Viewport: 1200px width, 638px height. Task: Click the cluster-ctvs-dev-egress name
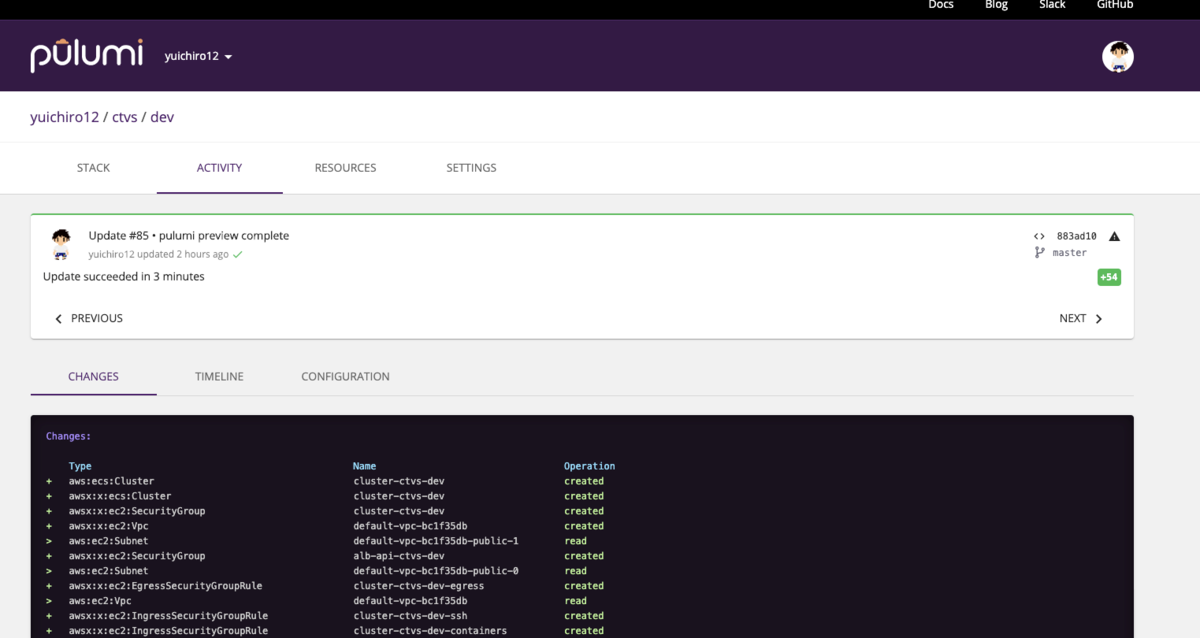(419, 586)
